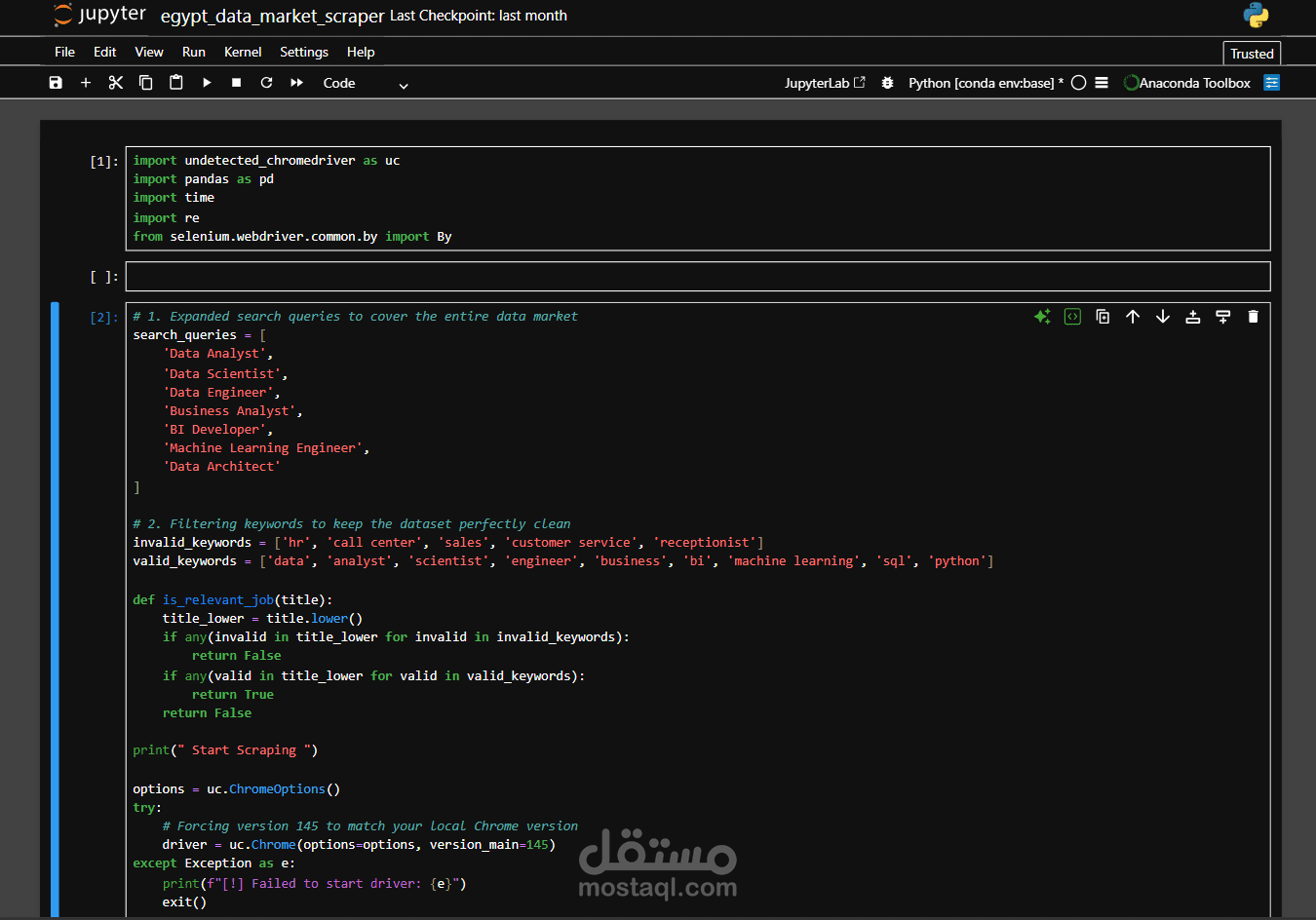Click the 'Data Analyst' string in search_queries
The height and width of the screenshot is (920, 1316).
[x=214, y=354]
